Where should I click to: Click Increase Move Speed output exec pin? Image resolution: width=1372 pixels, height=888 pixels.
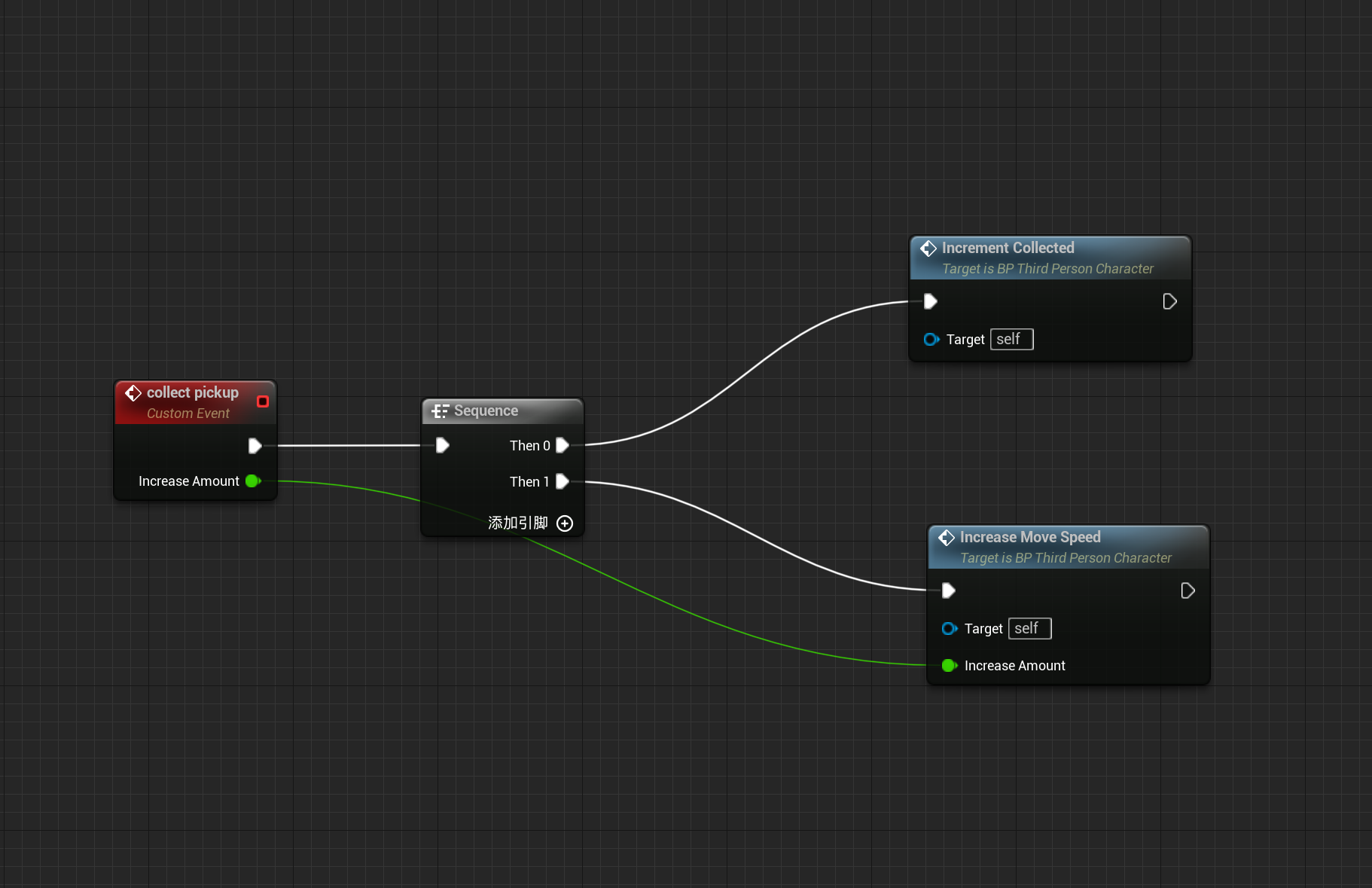[x=1188, y=591]
